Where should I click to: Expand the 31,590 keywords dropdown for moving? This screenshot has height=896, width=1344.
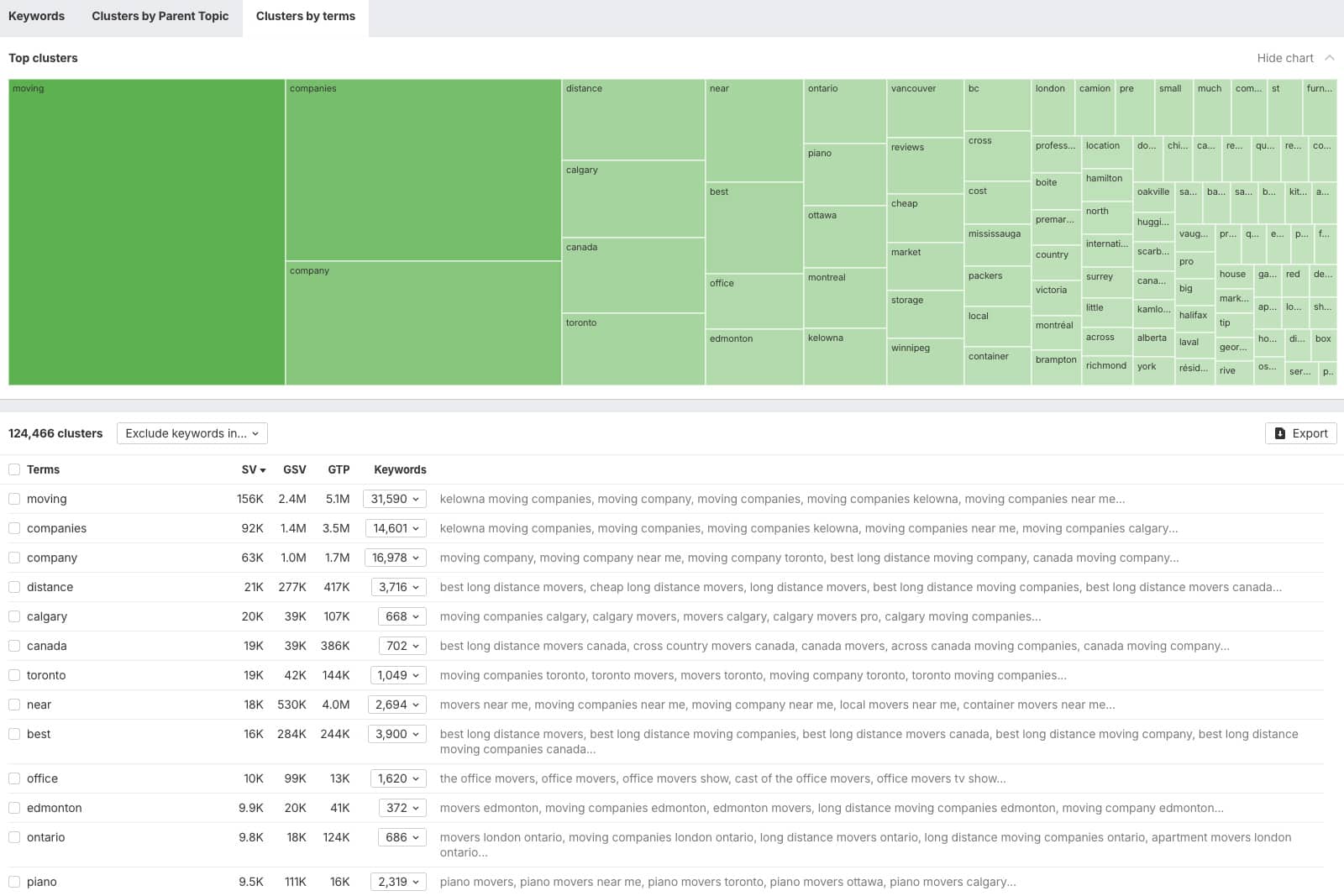coord(395,499)
